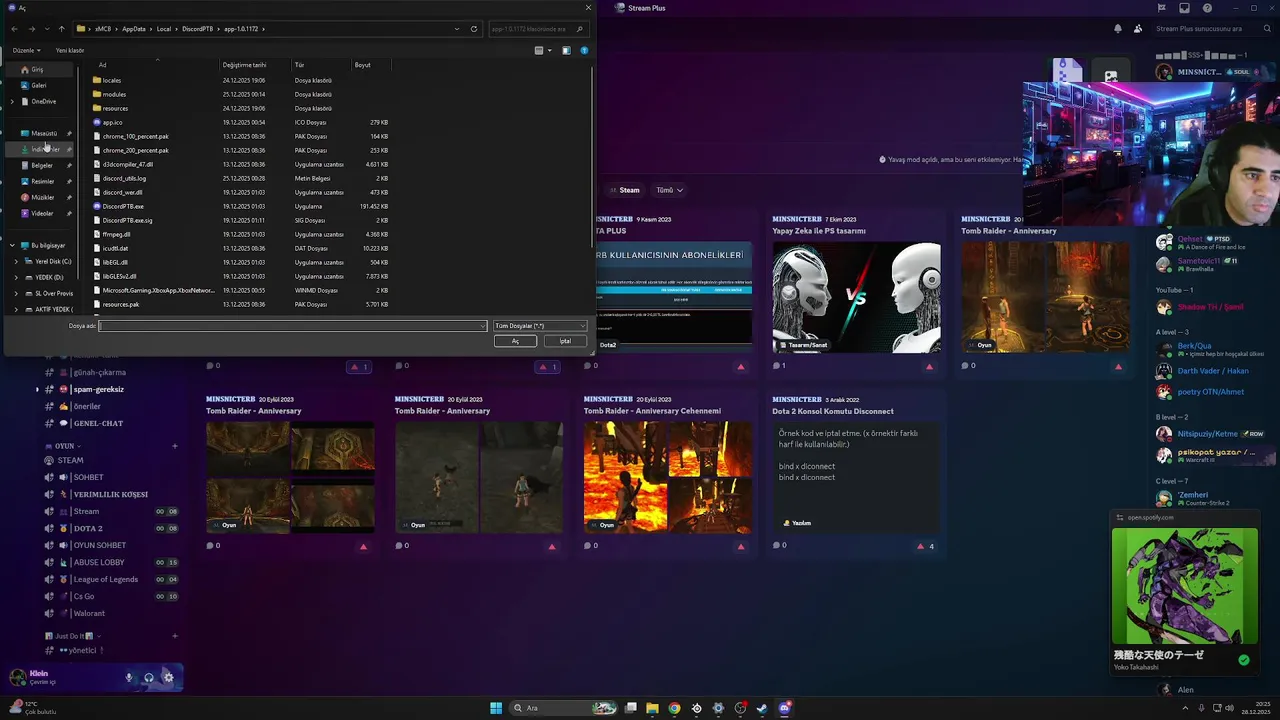The height and width of the screenshot is (720, 1280).
Task: Open Yapay Zeka ile PS tasarımı thumbnail
Action: 856,297
